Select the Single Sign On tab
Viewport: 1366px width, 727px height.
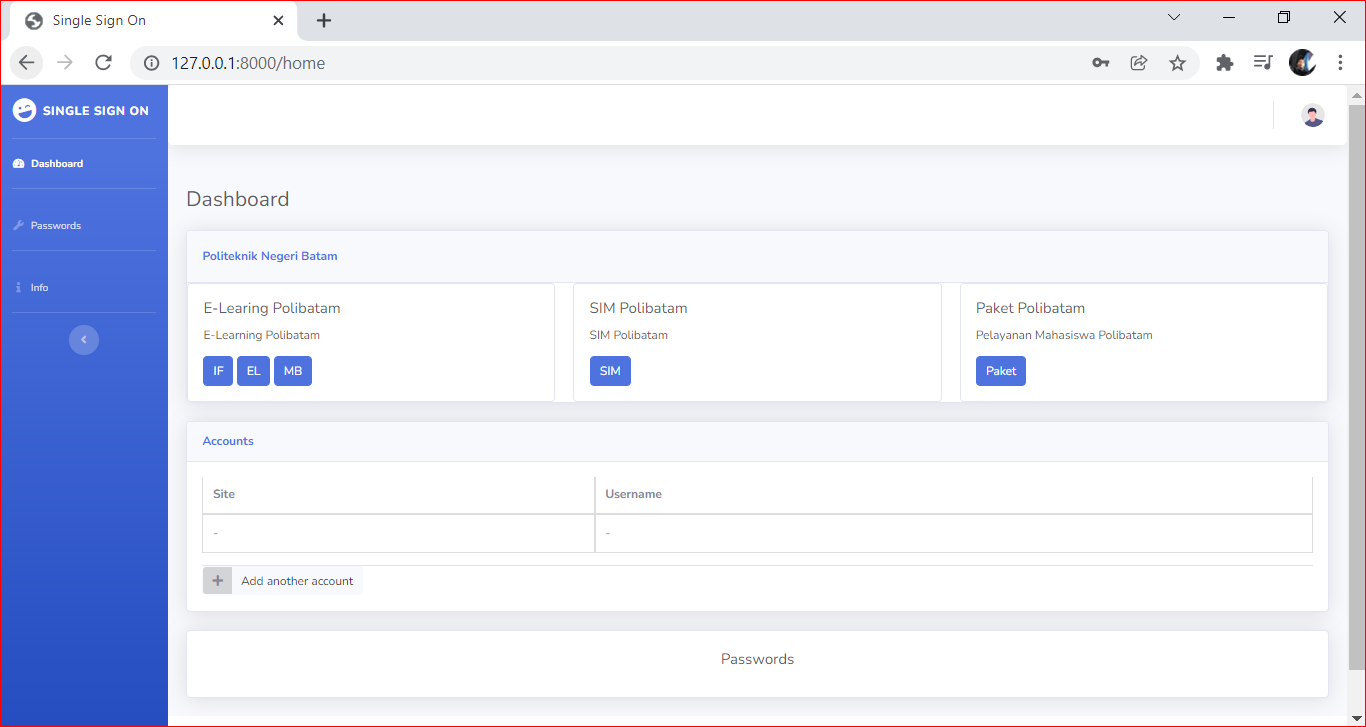coord(155,21)
